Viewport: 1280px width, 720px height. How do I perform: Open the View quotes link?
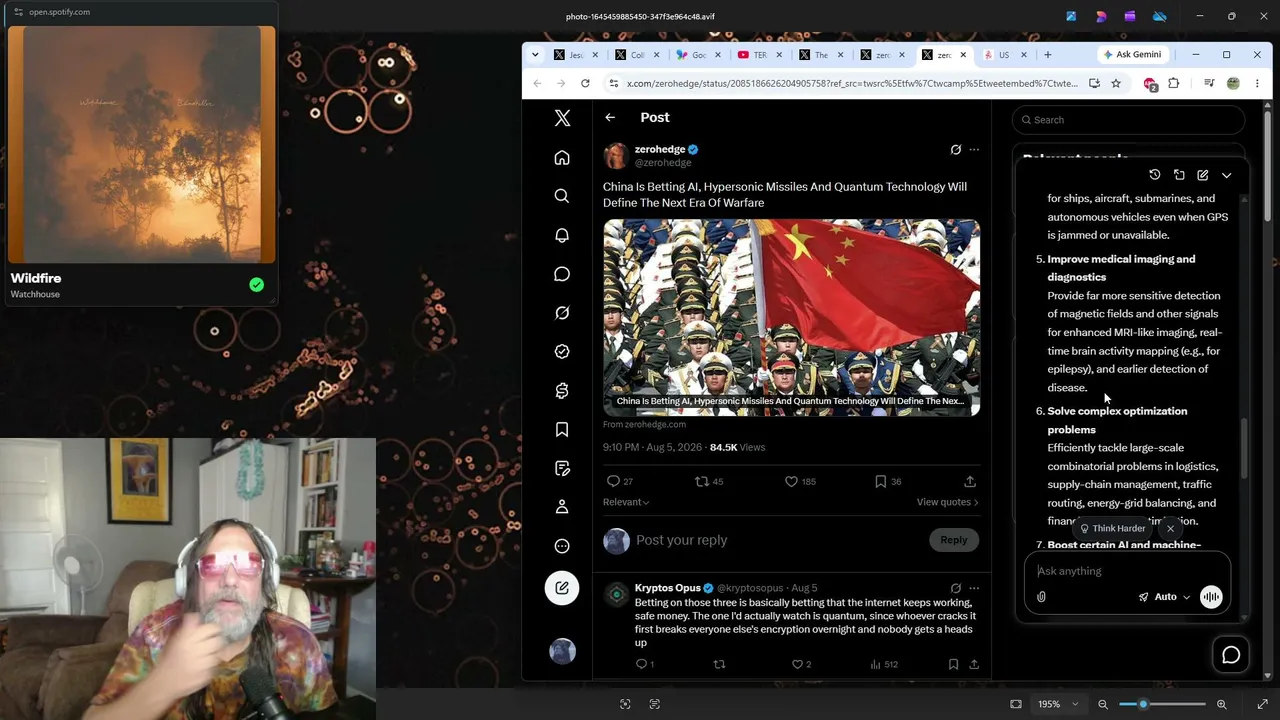click(x=947, y=502)
